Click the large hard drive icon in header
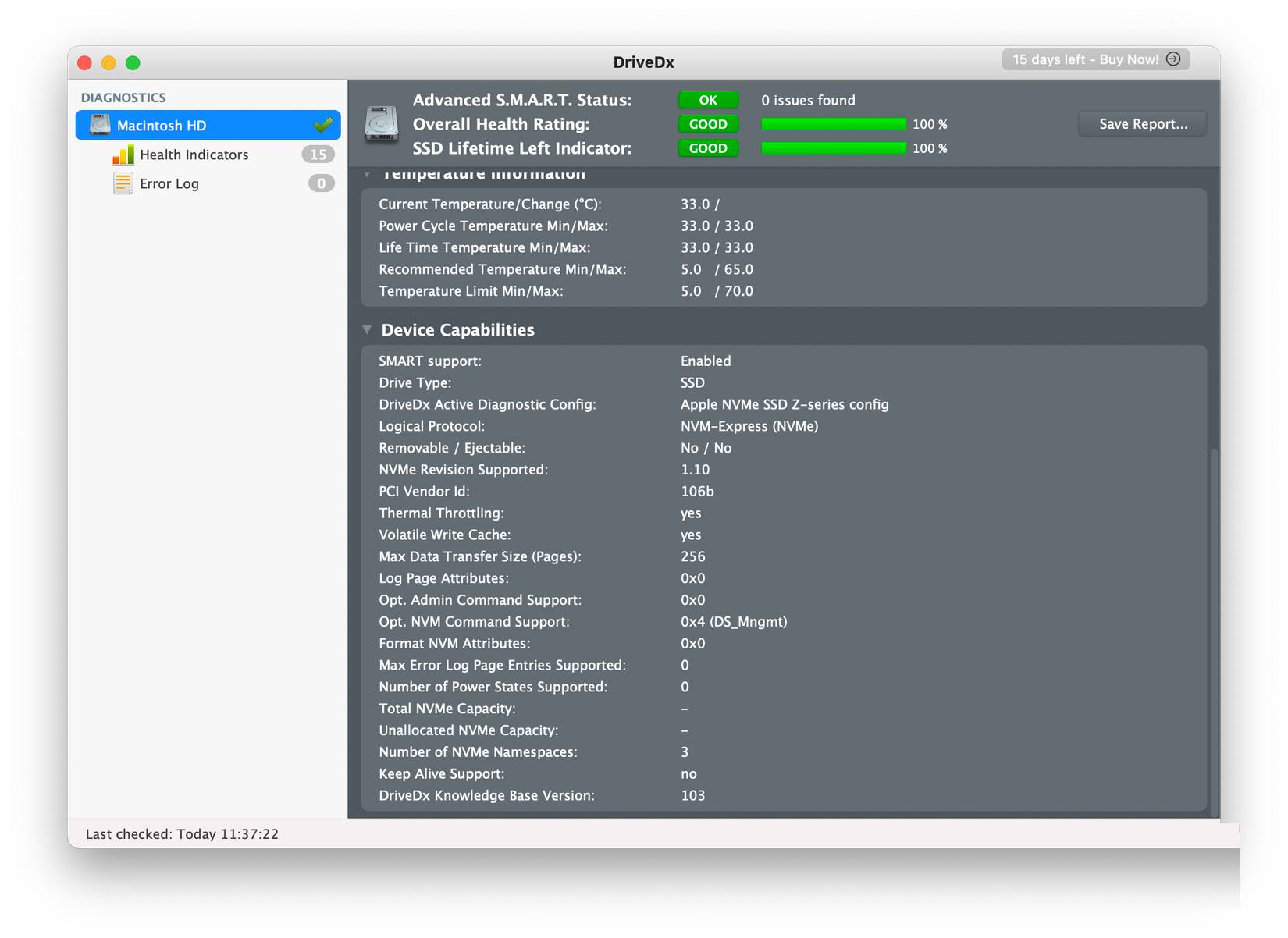This screenshot has width=1288, height=938. [x=382, y=124]
